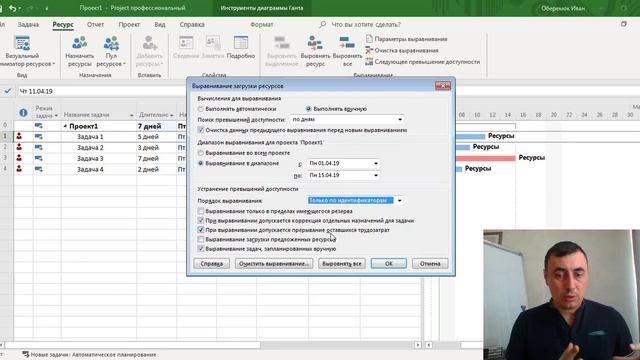
Task: Select 'Выполнять автоматически' radio button
Action: coord(200,109)
